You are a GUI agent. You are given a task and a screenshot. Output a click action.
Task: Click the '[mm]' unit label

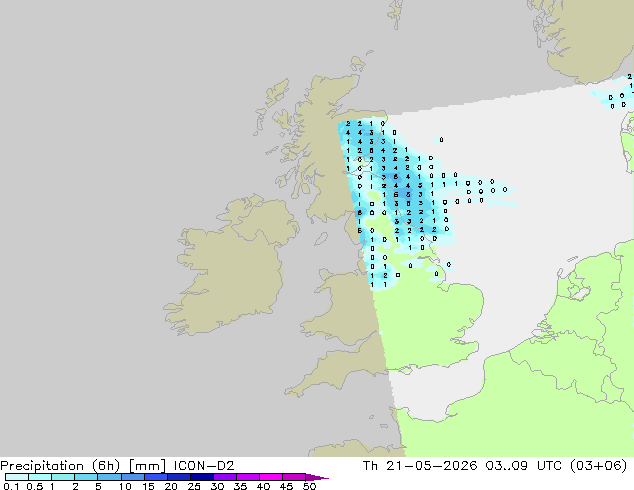[x=147, y=466]
